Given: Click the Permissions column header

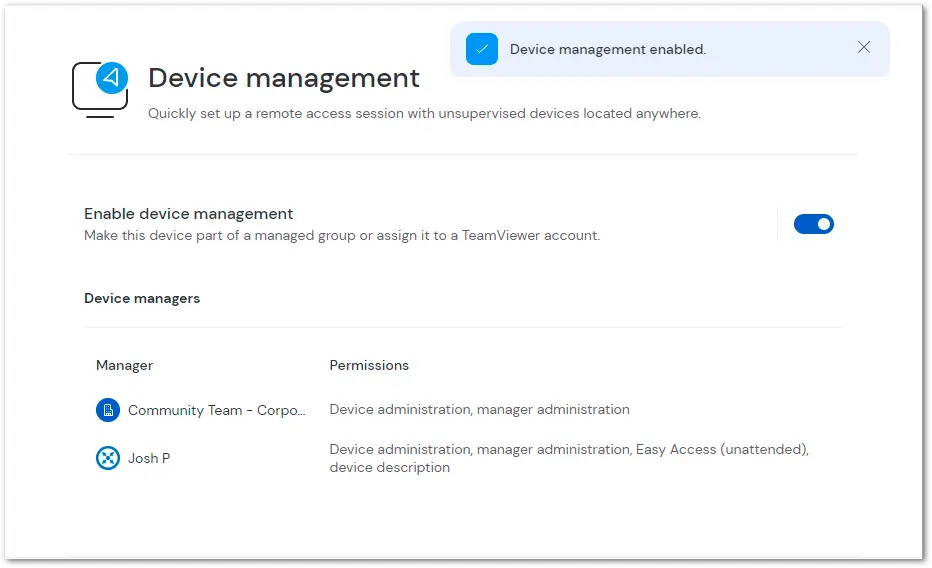Looking at the screenshot, I should [369, 365].
